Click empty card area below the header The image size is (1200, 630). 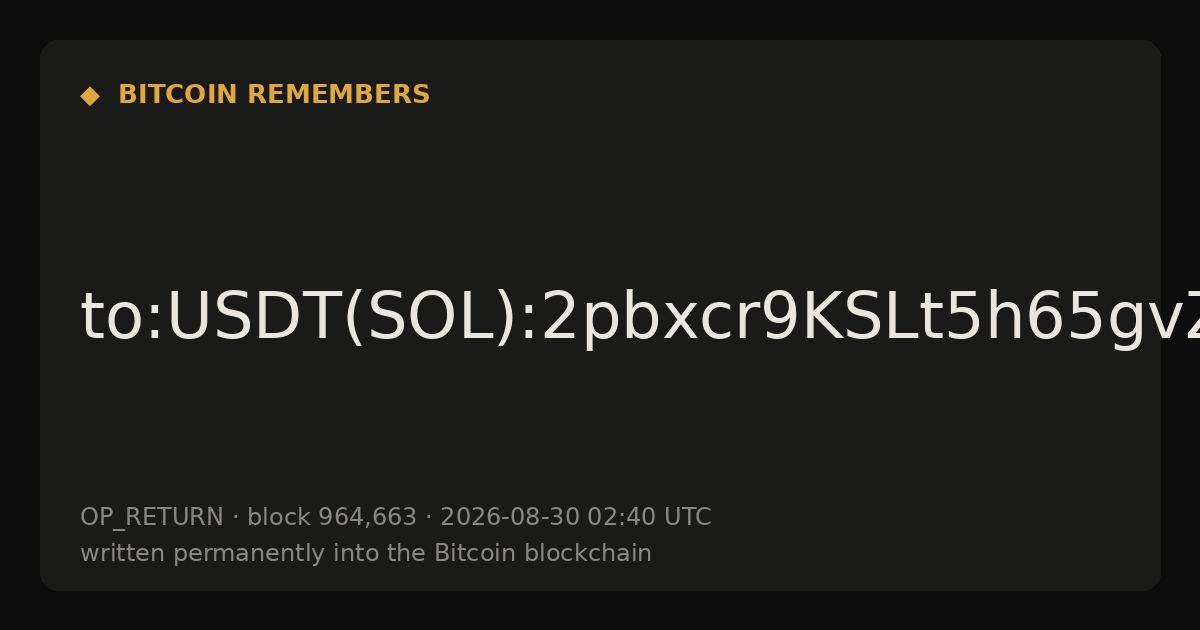tap(600, 190)
